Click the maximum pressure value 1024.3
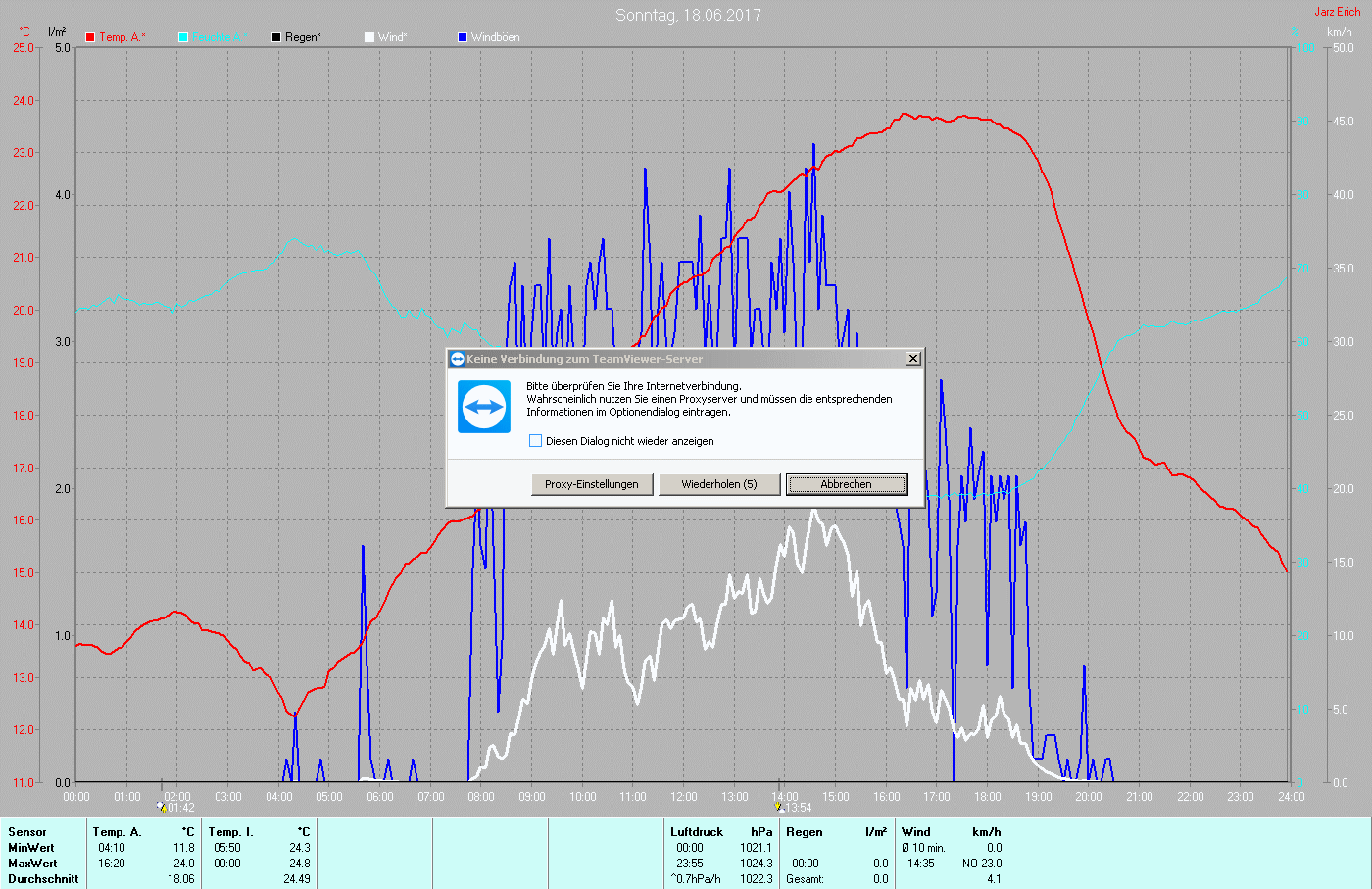The width and height of the screenshot is (1372, 889). [757, 864]
